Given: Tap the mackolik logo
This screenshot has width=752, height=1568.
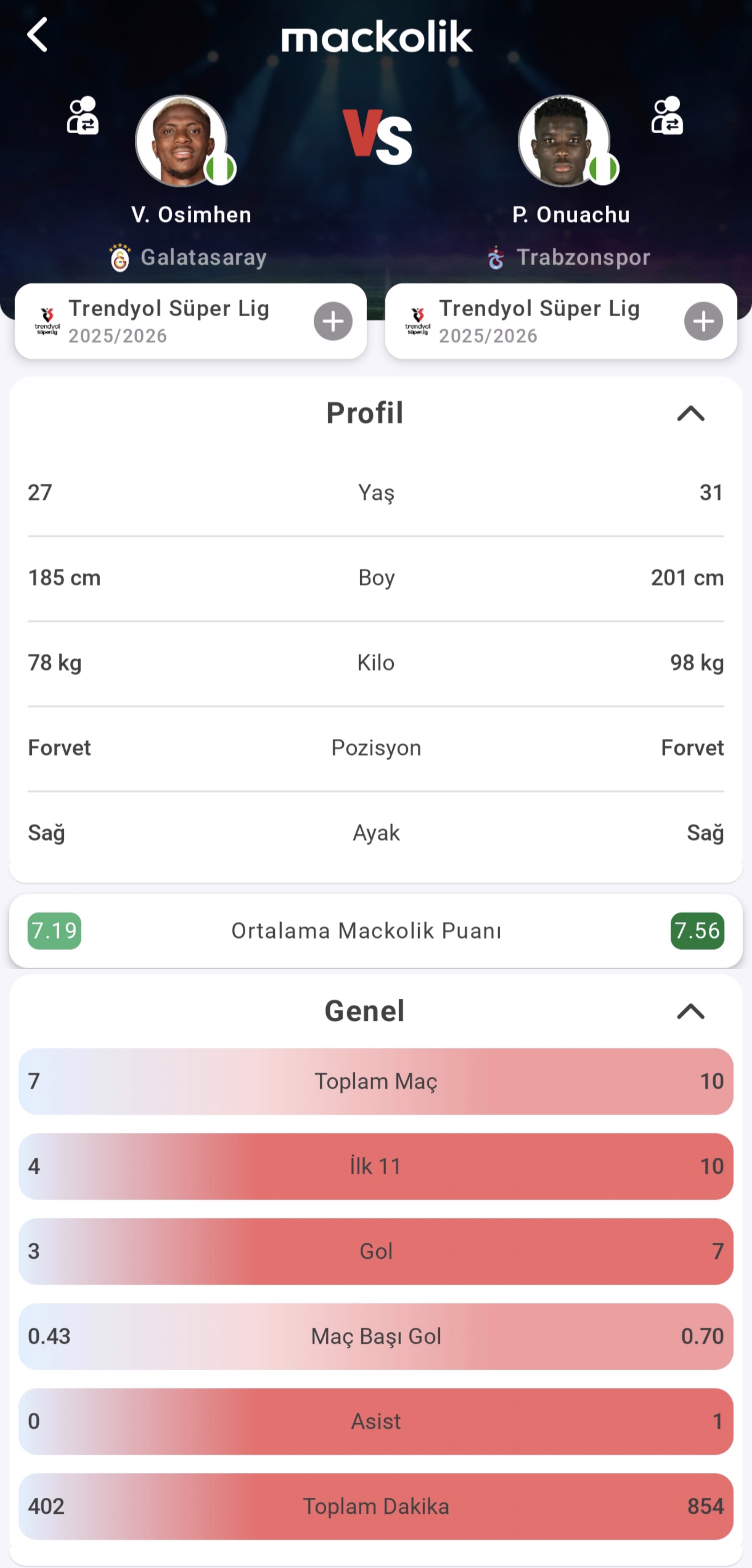Looking at the screenshot, I should (376, 37).
